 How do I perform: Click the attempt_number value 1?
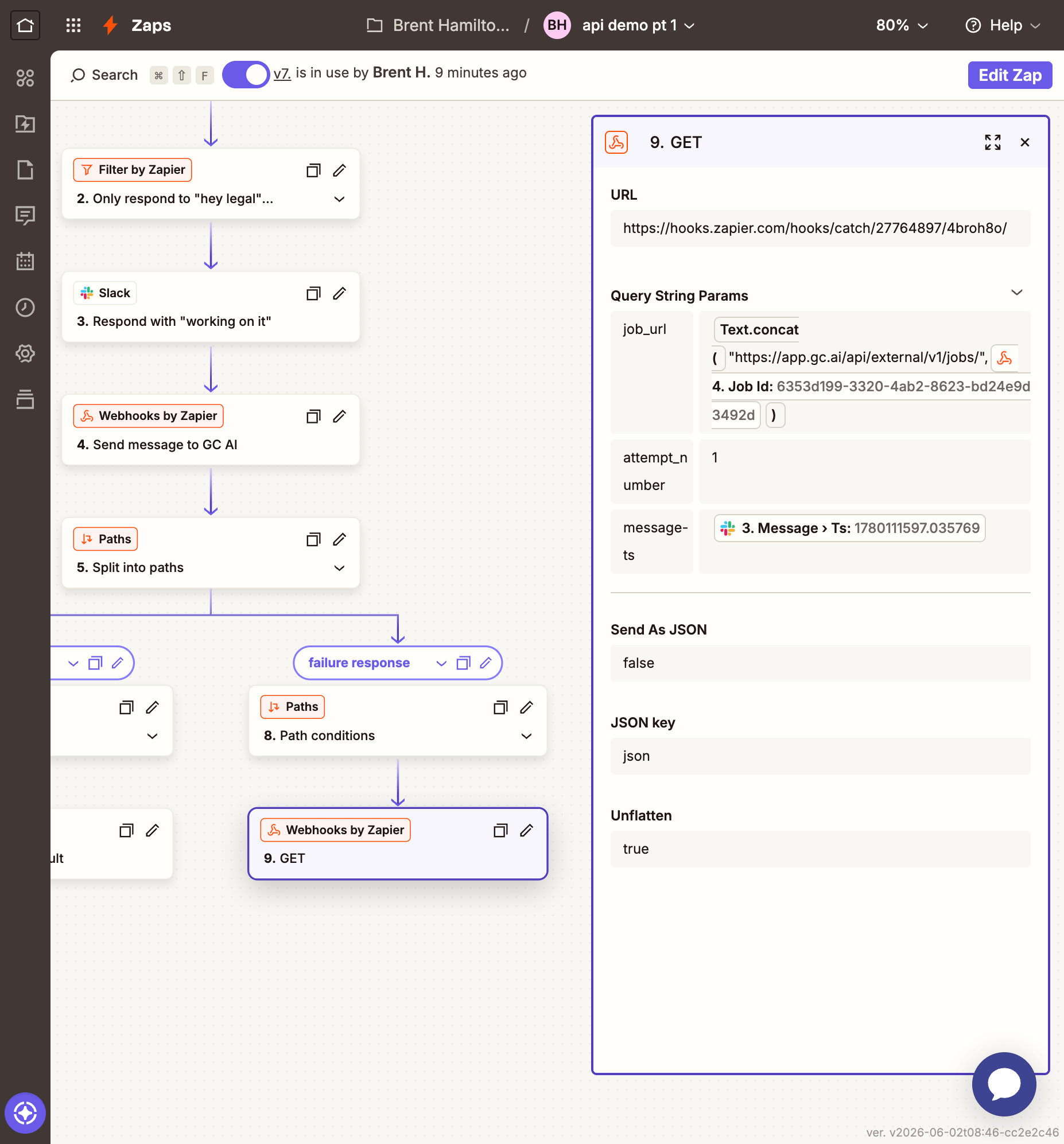(864, 472)
